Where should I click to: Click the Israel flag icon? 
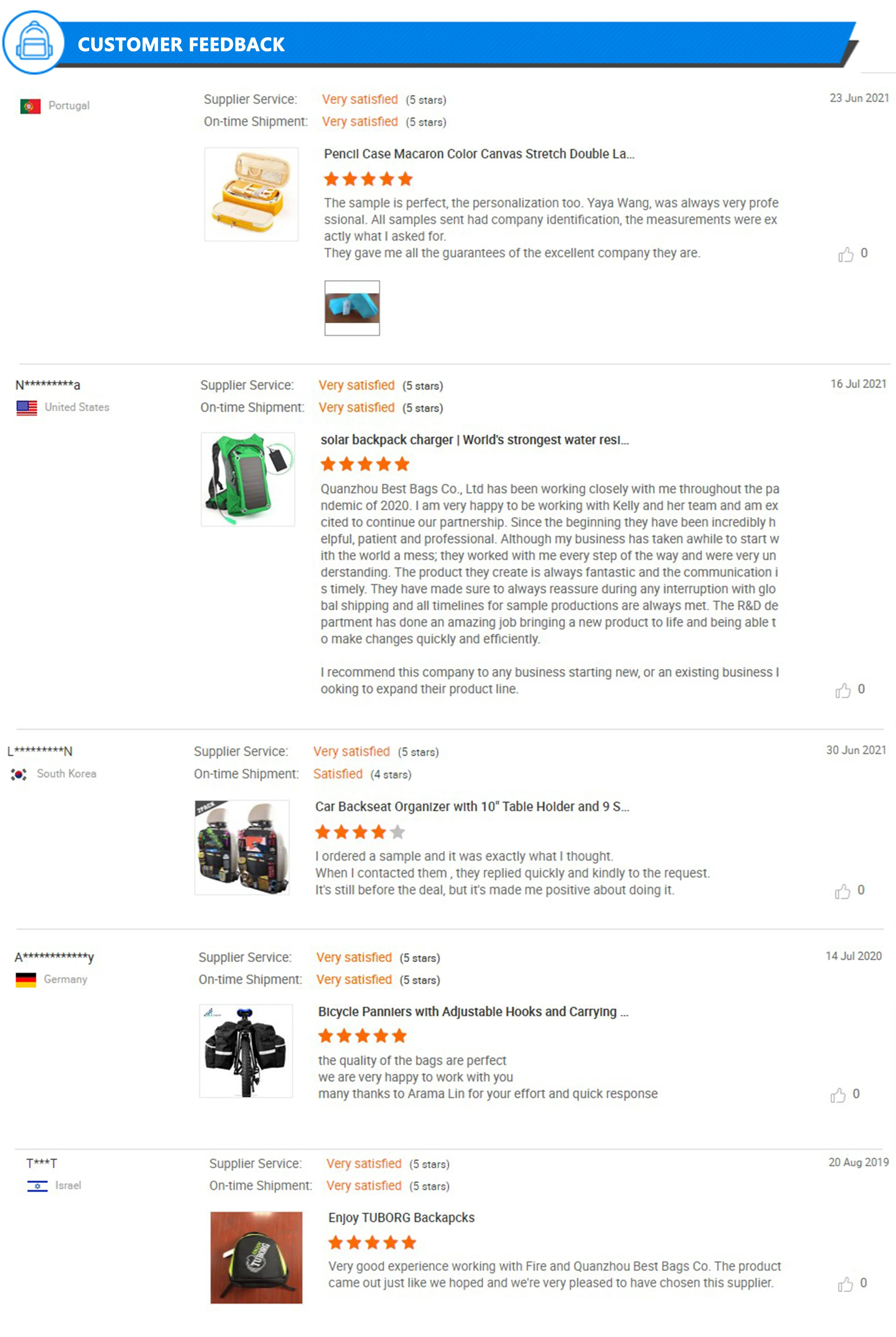pos(37,1186)
